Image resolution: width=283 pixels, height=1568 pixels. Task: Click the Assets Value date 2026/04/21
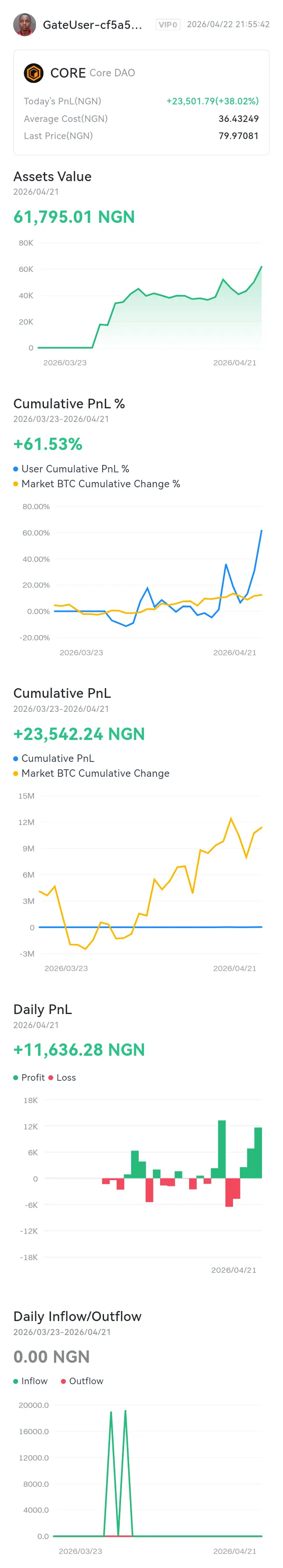point(36,192)
